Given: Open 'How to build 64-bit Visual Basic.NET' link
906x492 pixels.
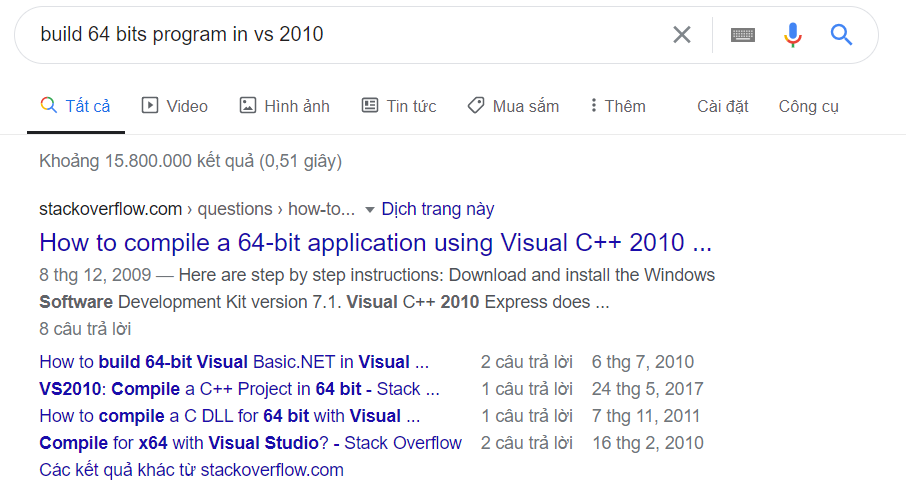Looking at the screenshot, I should point(234,362).
